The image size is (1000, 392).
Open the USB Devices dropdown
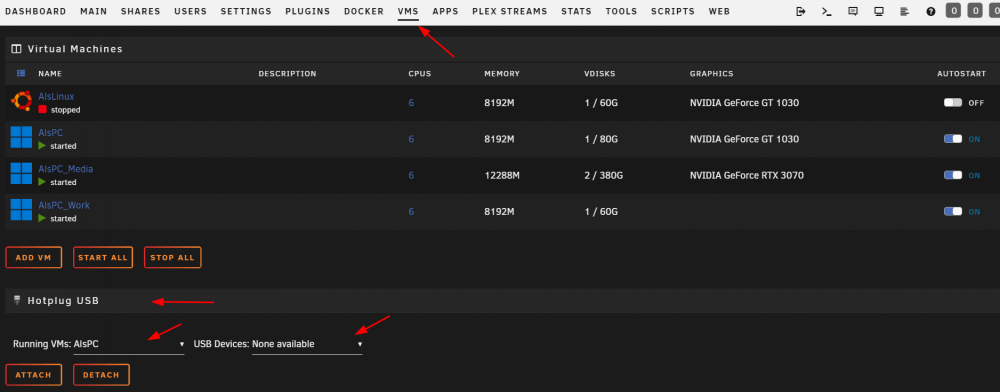coord(307,344)
